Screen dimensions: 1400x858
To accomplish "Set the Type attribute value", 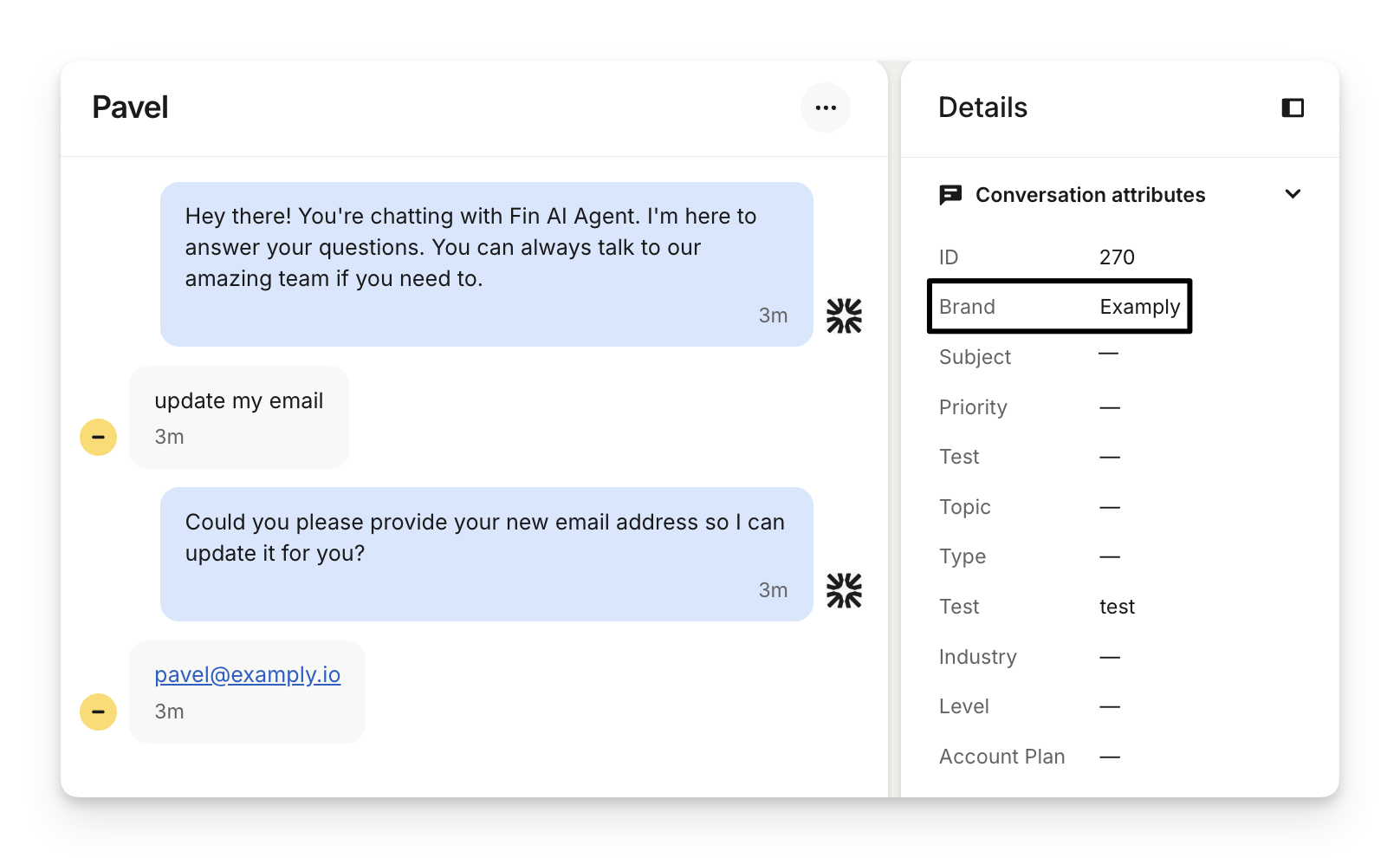I will tap(1110, 556).
